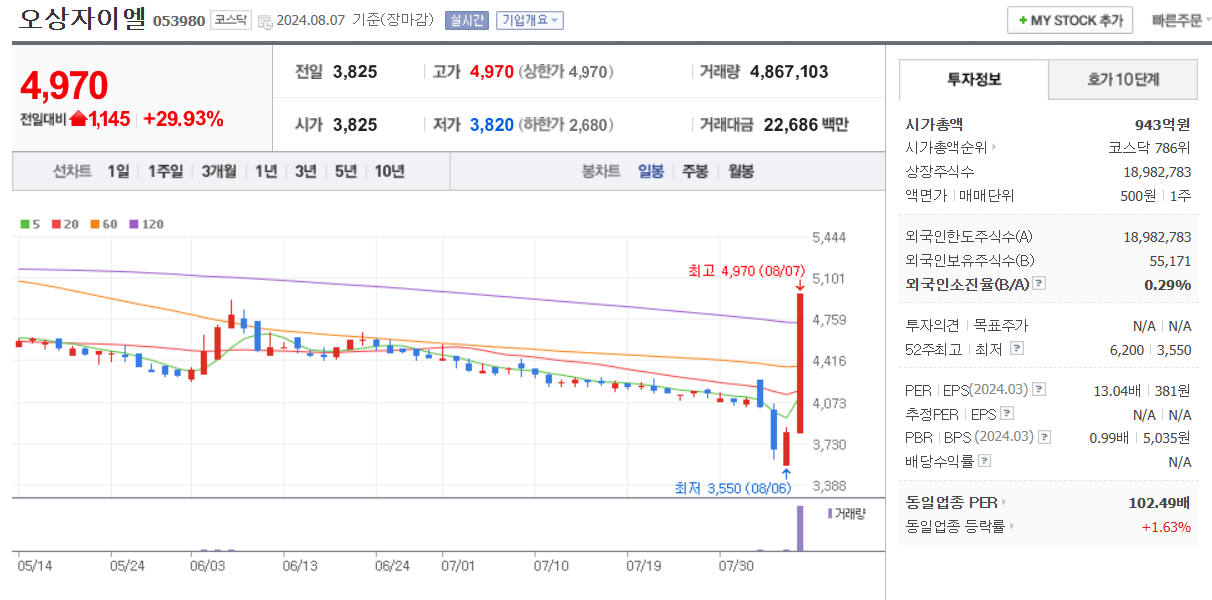The width and height of the screenshot is (1212, 600).
Task: Click the 거래량 value 4,867,103
Action: coord(789,72)
